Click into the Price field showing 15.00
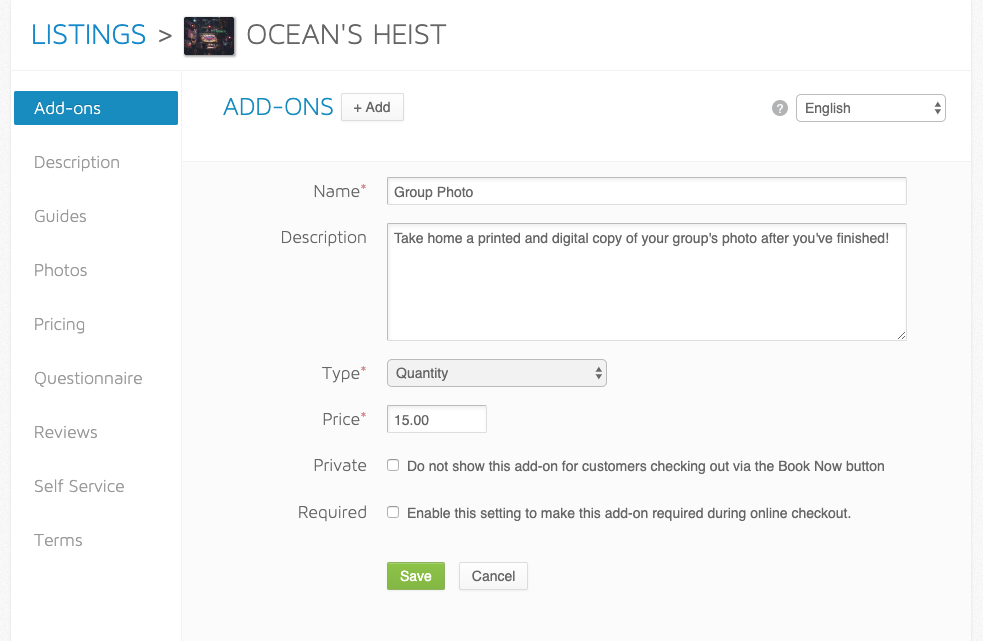This screenshot has width=983, height=641. (437, 419)
